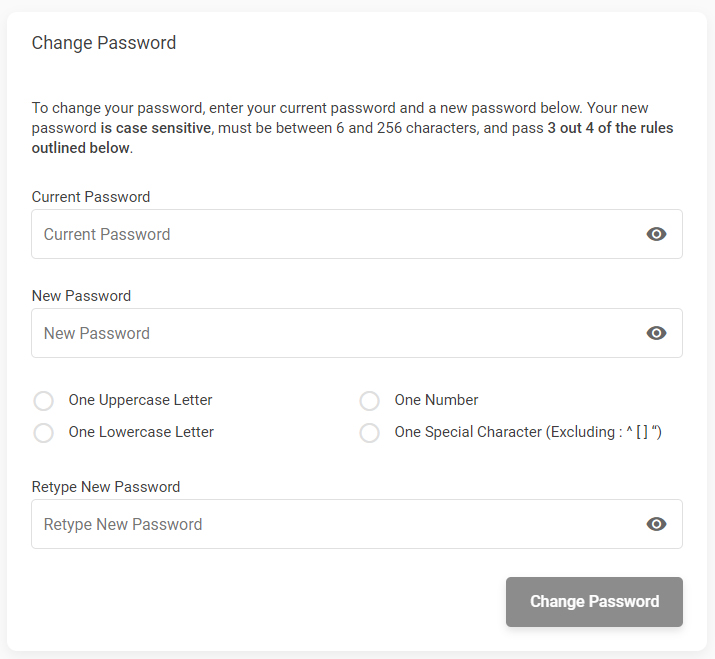The image size is (715, 659).
Task: Click the "One Number" rule text
Action: (x=436, y=400)
